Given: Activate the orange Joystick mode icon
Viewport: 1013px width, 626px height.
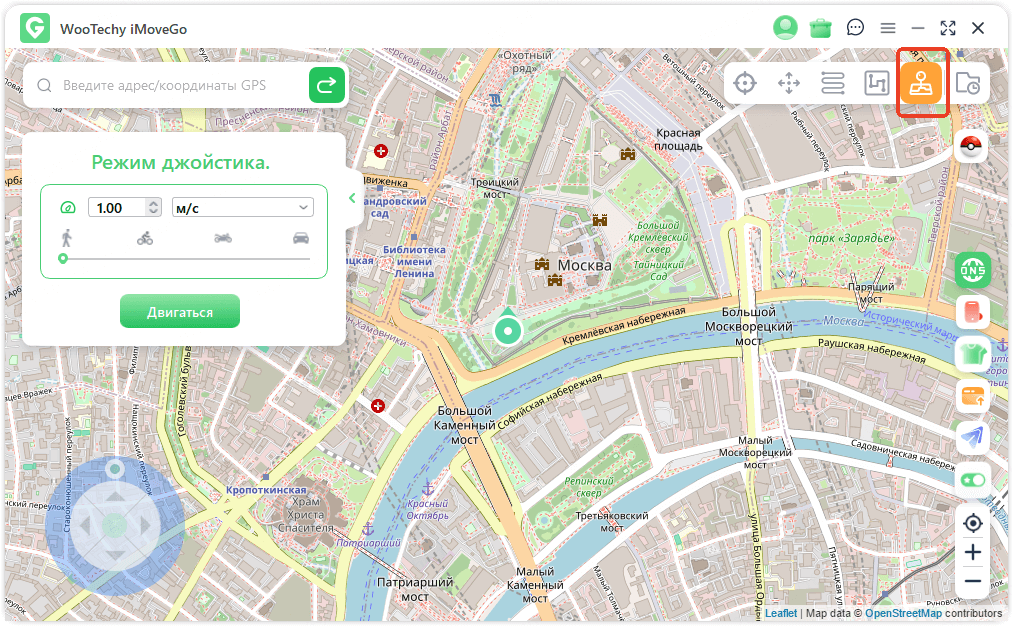Looking at the screenshot, I should click(921, 83).
